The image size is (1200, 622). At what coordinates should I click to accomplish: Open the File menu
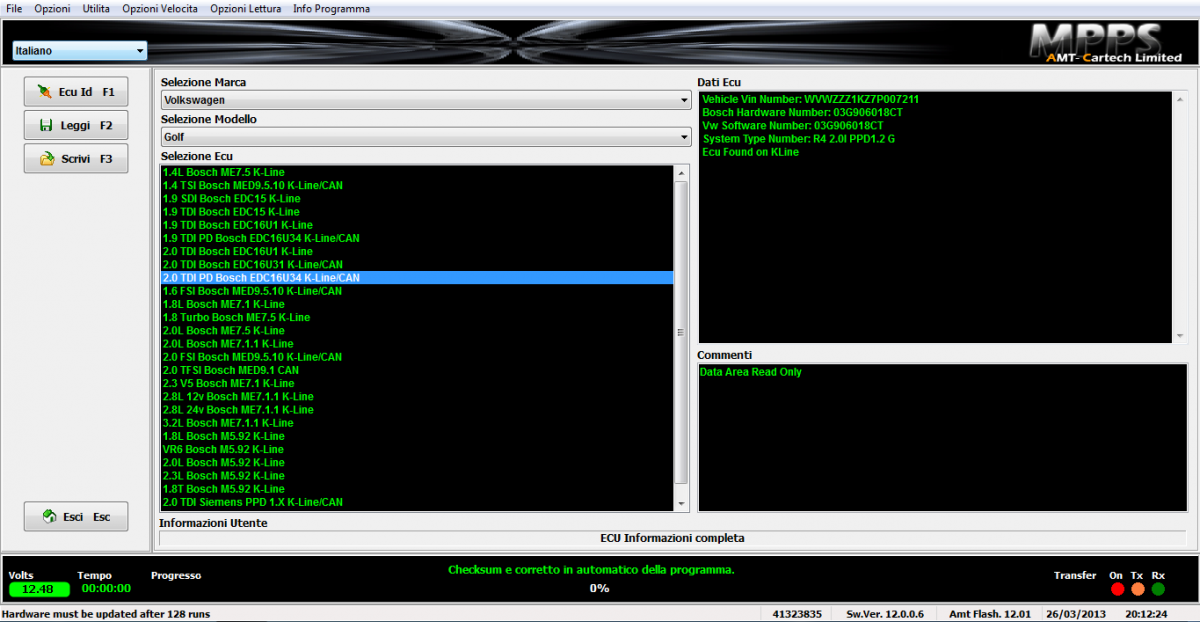point(14,9)
